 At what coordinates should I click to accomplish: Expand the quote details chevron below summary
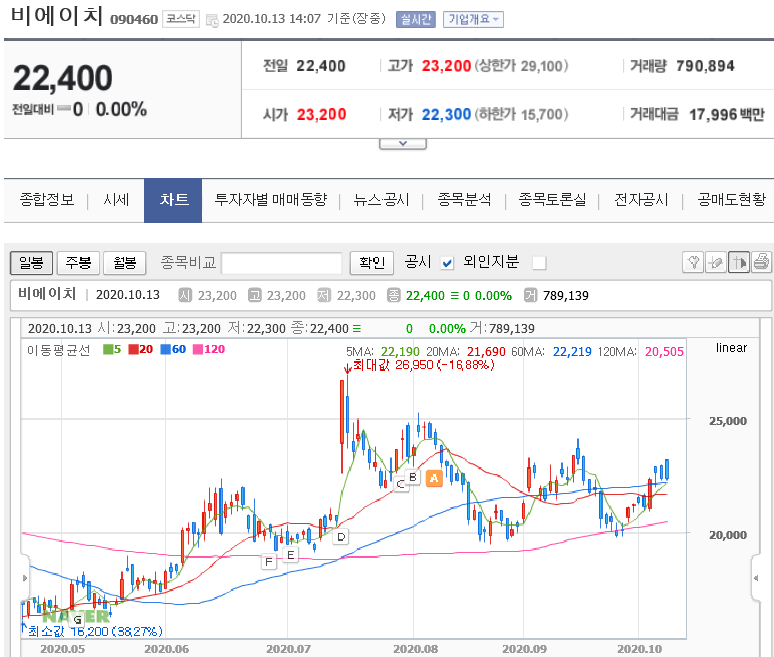click(x=403, y=144)
